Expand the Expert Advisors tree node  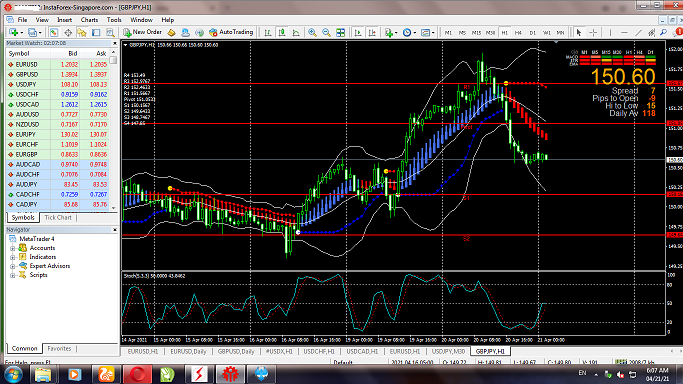click(x=13, y=266)
